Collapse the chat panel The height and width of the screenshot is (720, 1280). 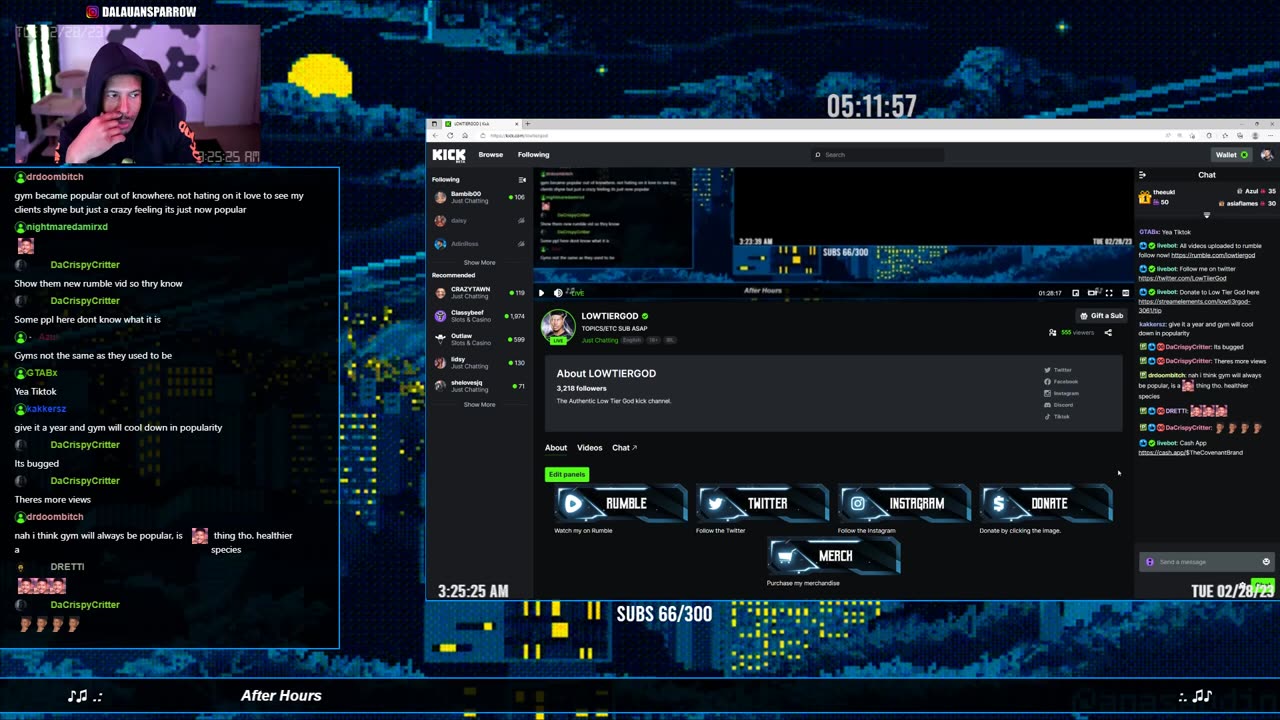click(x=1143, y=175)
